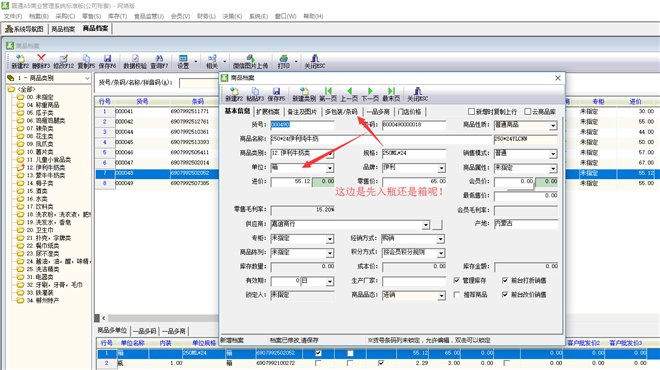The width and height of the screenshot is (660, 370).
Task: Open the 库存(T) menu in menu bar
Action: click(117, 16)
